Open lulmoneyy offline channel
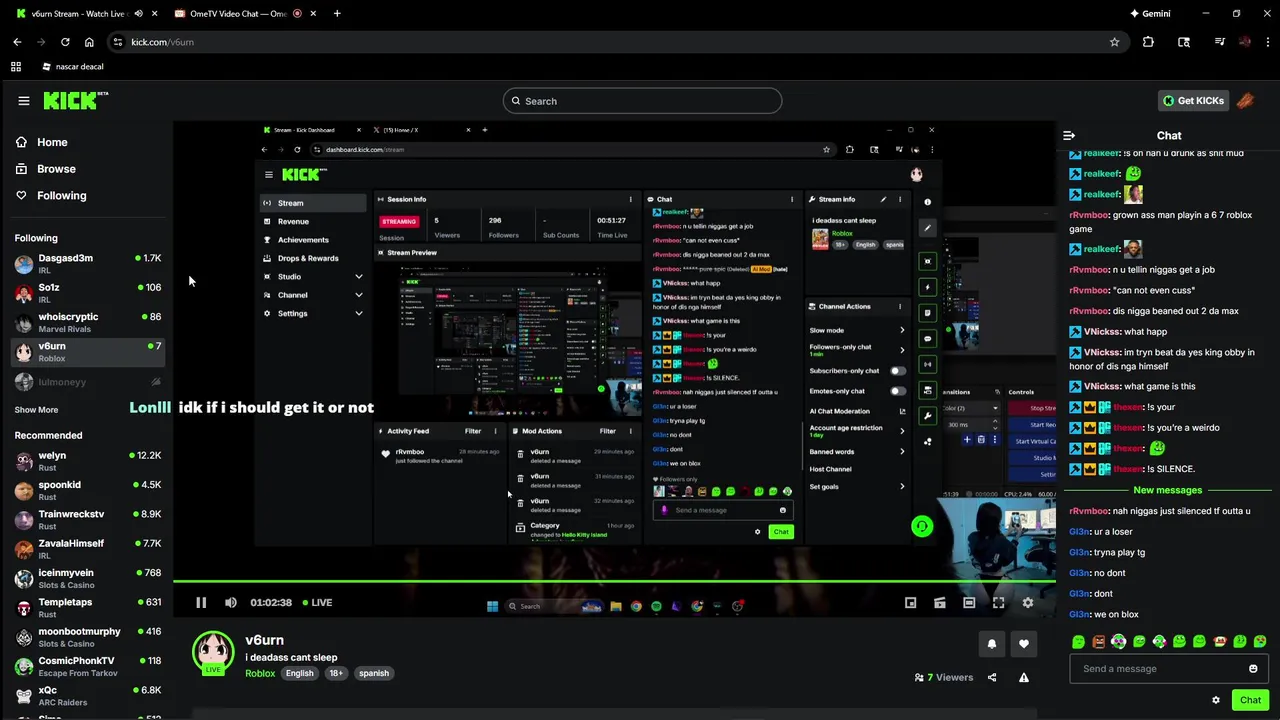Image resolution: width=1280 pixels, height=720 pixels. [88, 382]
